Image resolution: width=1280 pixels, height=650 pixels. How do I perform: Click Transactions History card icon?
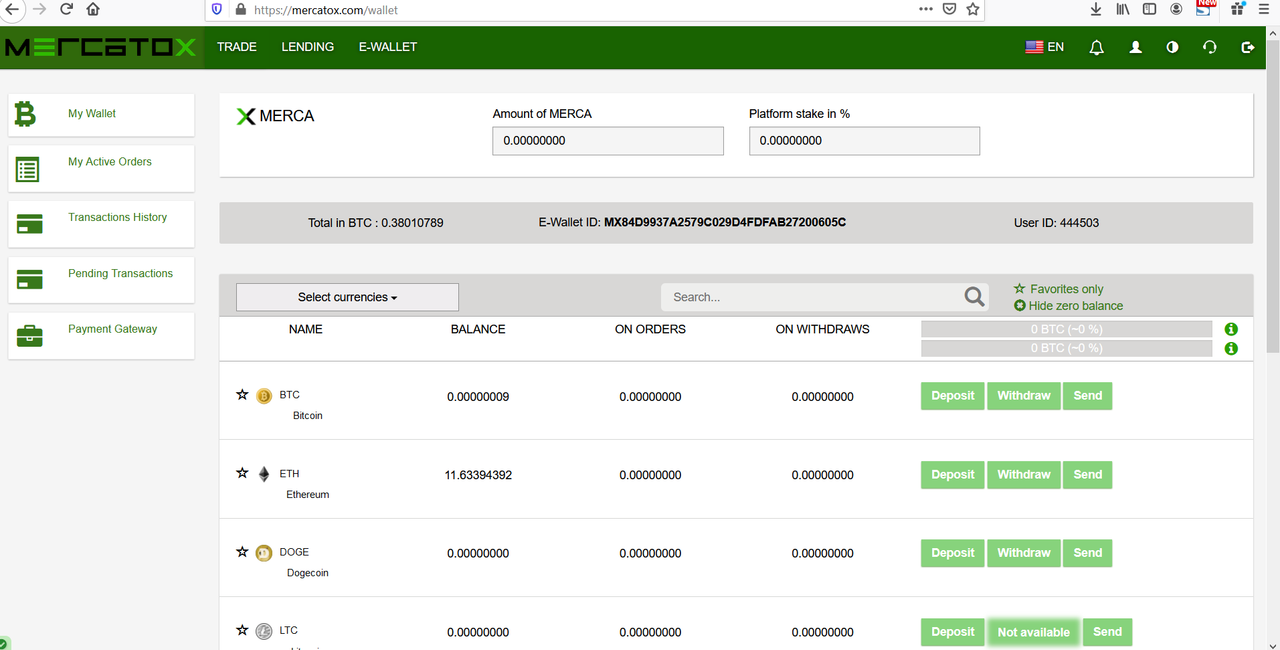click(x=29, y=225)
